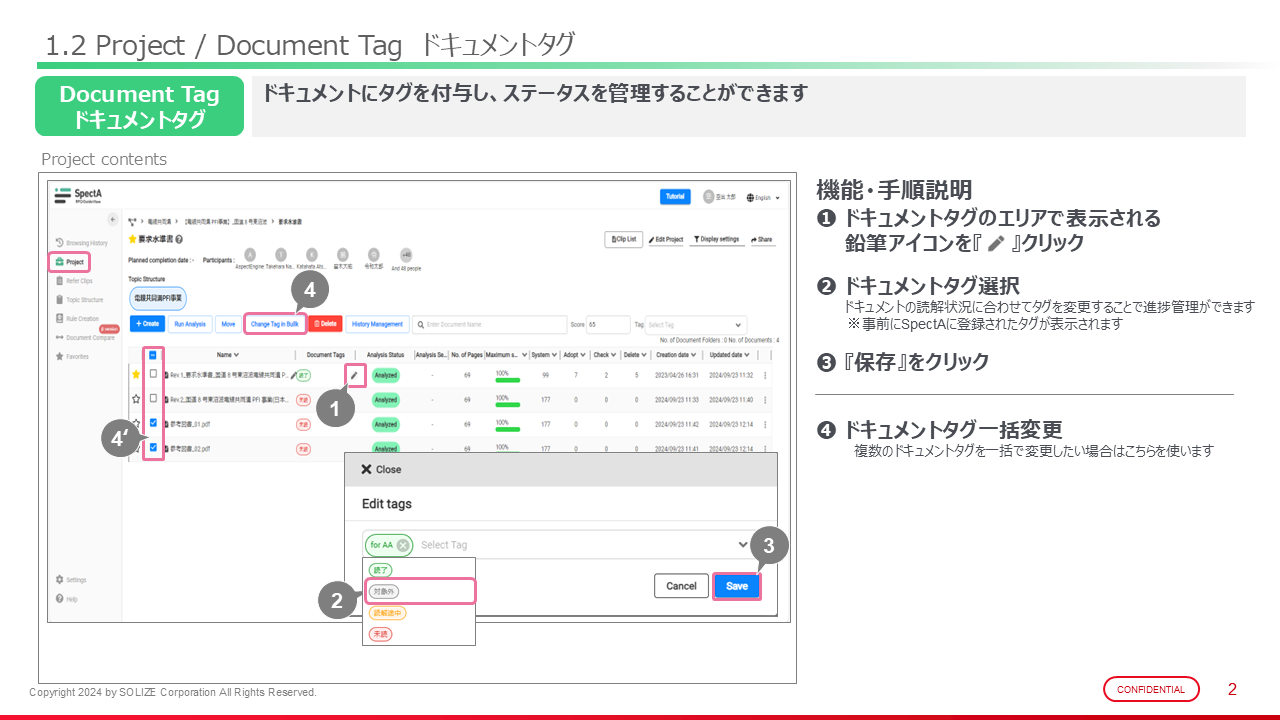Open the Tag filter dropdown above the table
The height and width of the screenshot is (720, 1280).
(x=695, y=325)
